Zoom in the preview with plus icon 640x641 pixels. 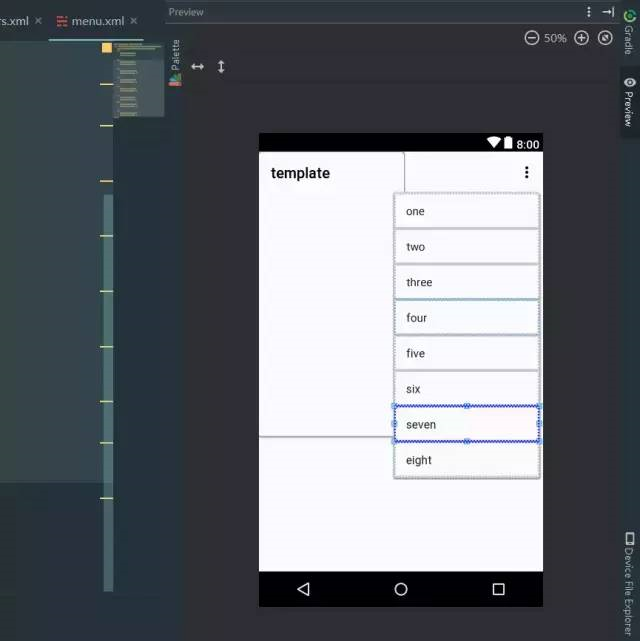(581, 38)
